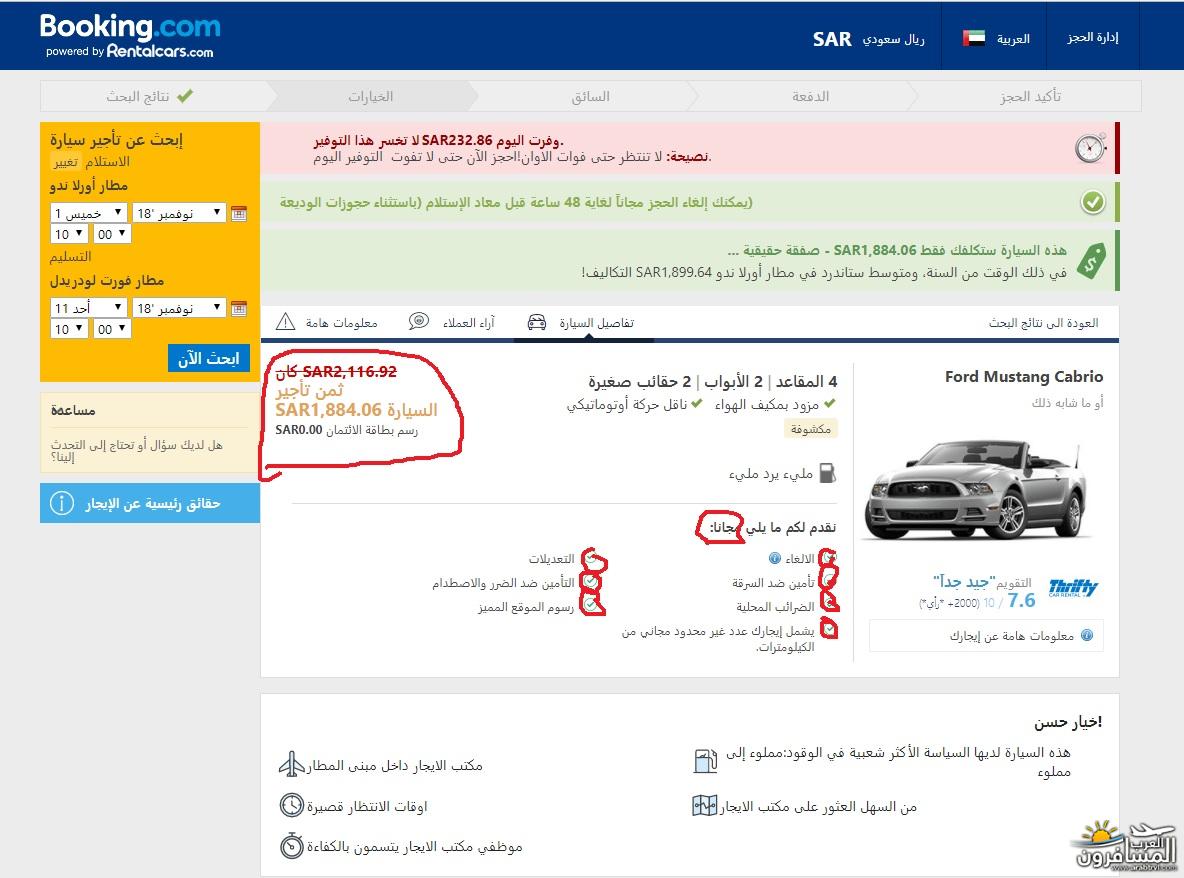The image size is (1184, 878).
Task: Open حقائق رئيسية عن الإيجار button
Action: [150, 503]
